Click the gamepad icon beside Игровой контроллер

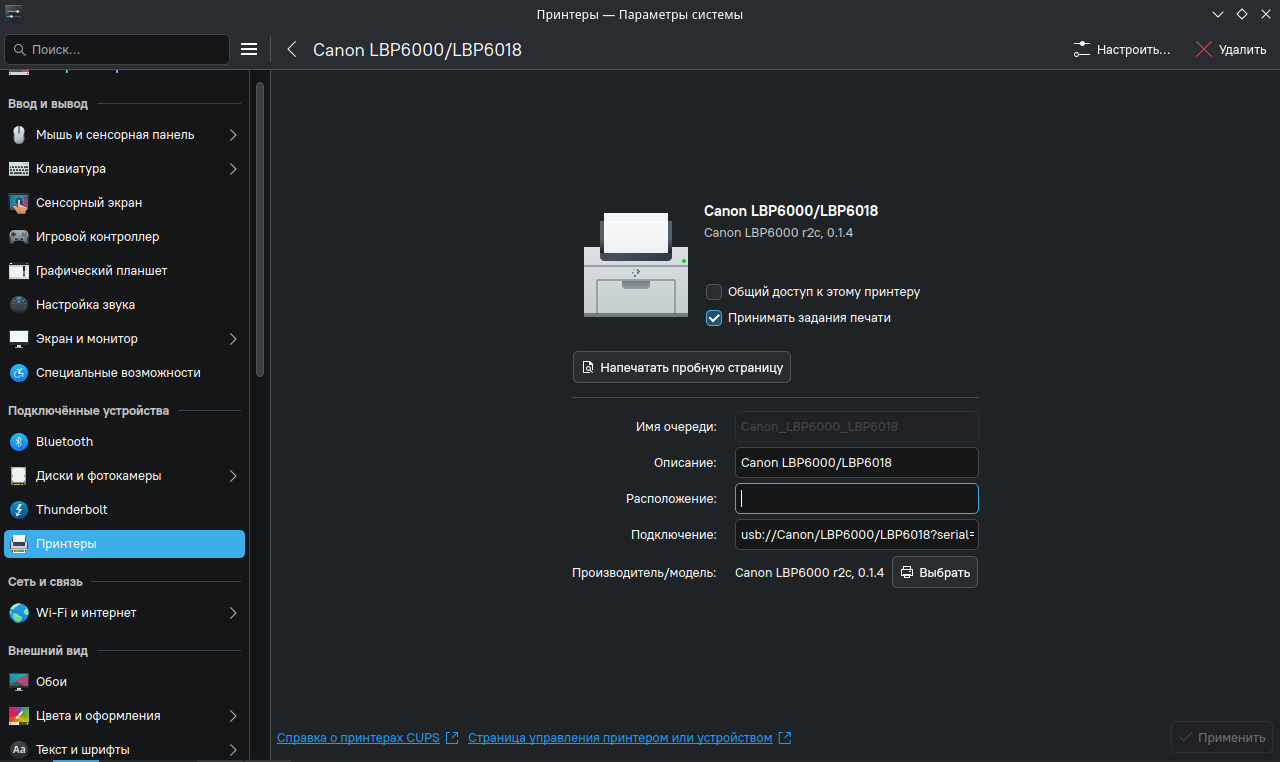[x=18, y=237]
